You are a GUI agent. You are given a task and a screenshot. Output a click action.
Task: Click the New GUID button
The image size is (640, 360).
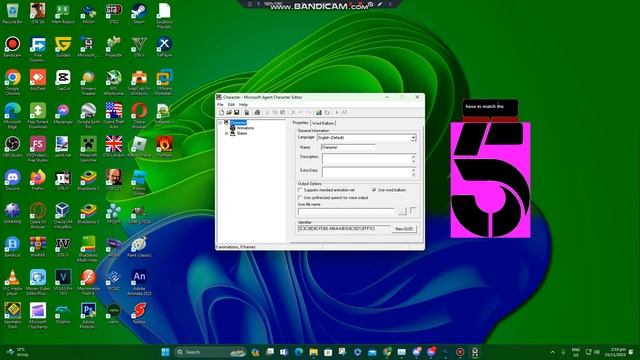point(404,229)
